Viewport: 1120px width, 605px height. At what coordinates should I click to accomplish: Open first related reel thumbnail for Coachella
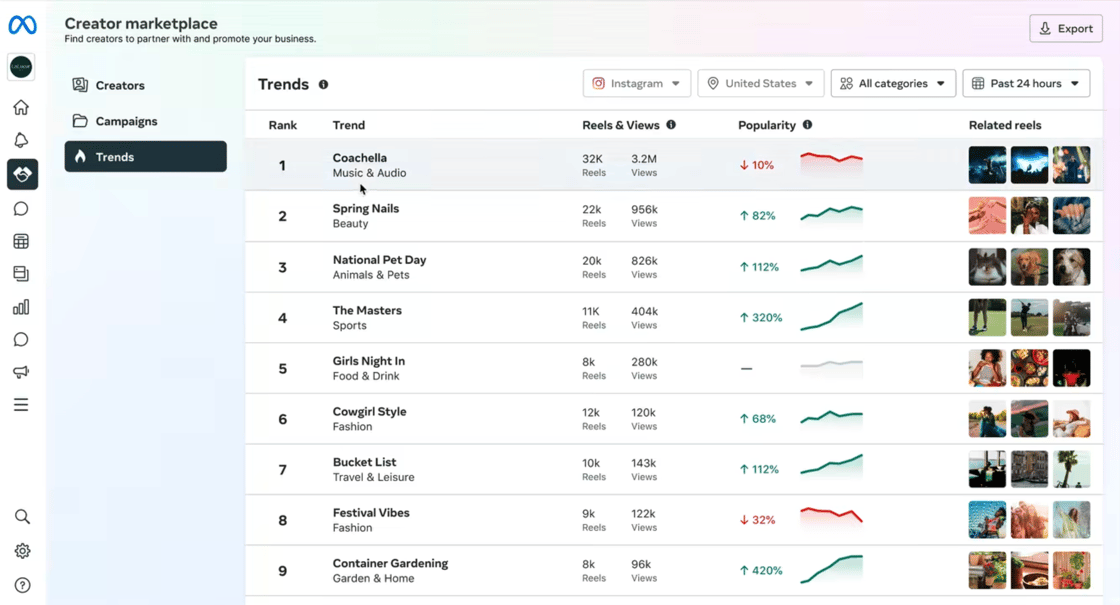987,165
